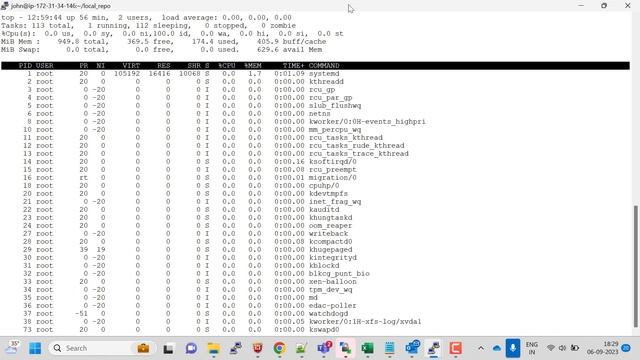Click the netns command text
Screen dimensions: 640x360
tap(320, 114)
